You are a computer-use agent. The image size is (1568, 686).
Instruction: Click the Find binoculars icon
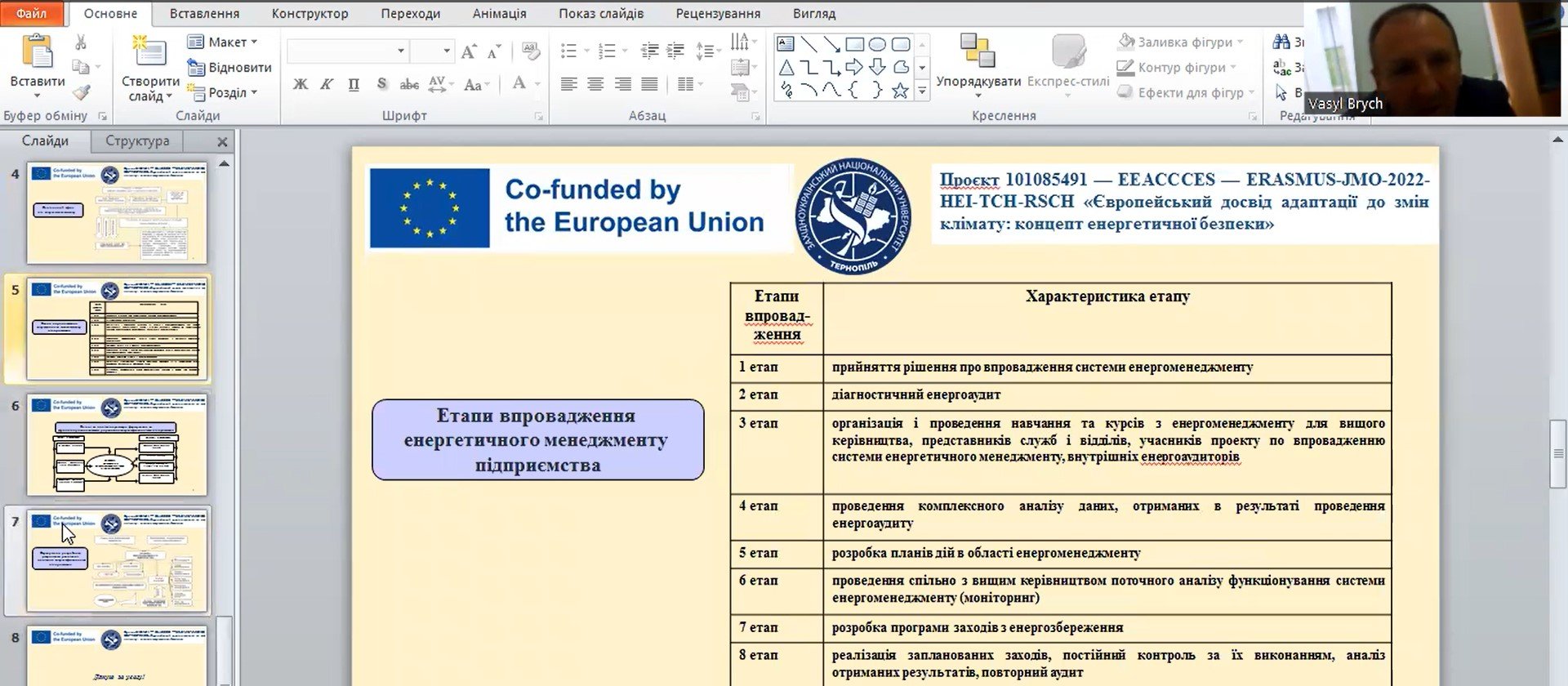[x=1281, y=42]
